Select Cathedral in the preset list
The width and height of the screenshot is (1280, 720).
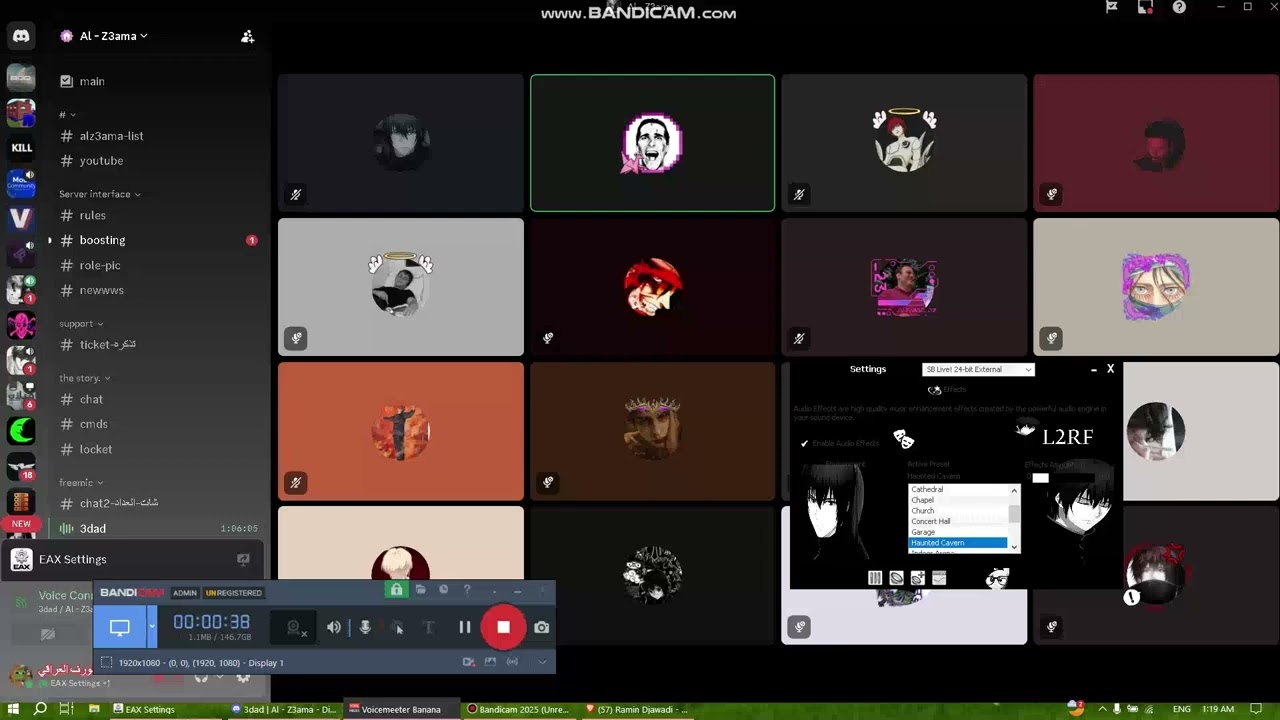click(x=958, y=489)
